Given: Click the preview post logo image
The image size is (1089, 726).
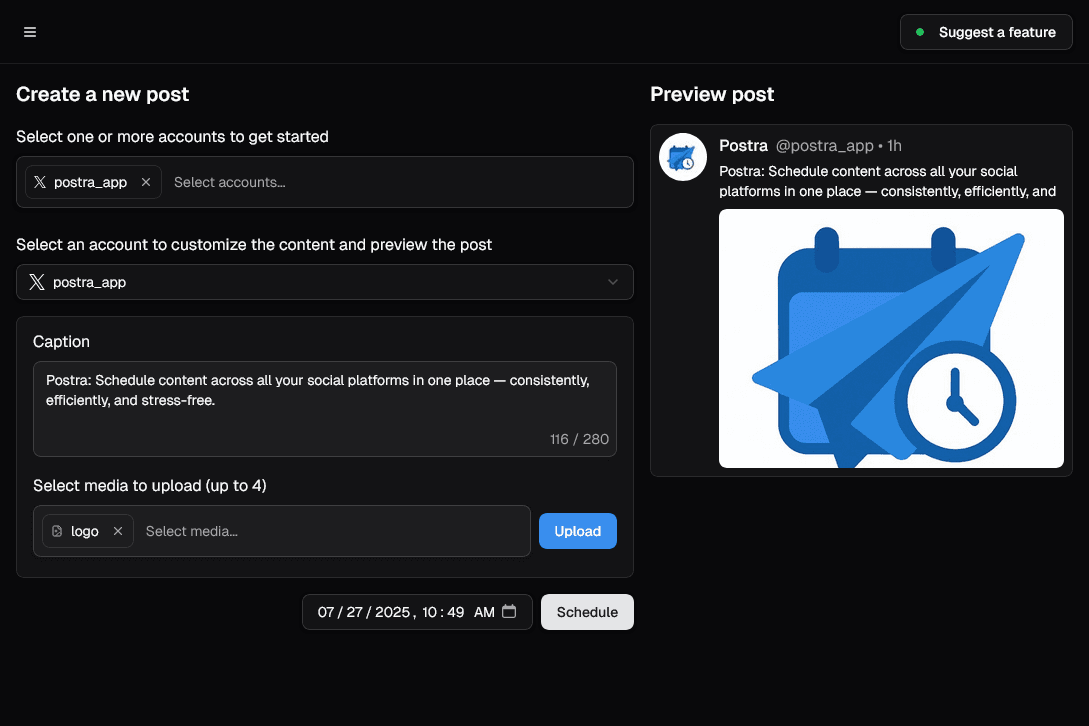Looking at the screenshot, I should coord(891,338).
